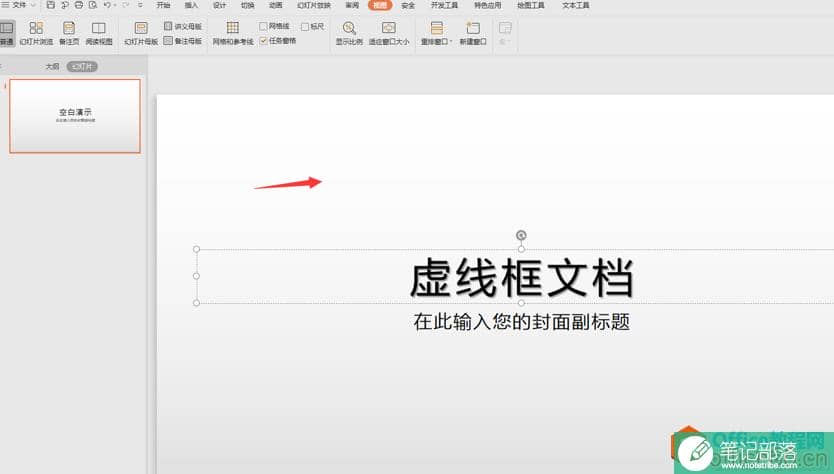This screenshot has height=474, width=834.
Task: Switch to 阅读视图
Action: pos(99,33)
